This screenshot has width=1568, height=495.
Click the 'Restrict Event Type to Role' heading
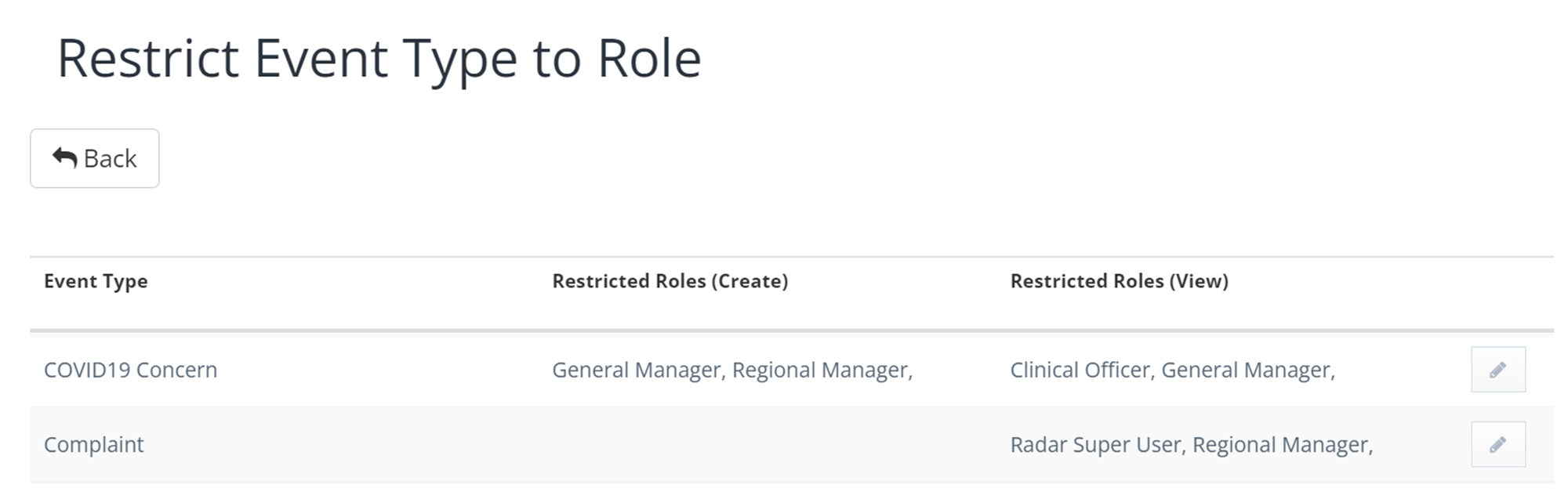tap(379, 59)
